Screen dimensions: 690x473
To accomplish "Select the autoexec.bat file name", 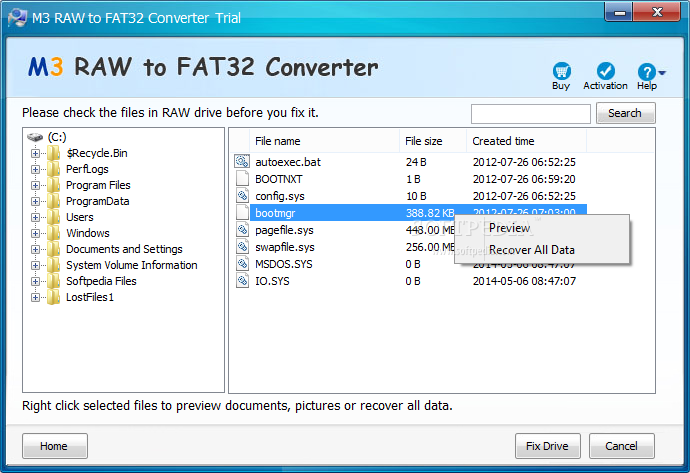I will [288, 162].
